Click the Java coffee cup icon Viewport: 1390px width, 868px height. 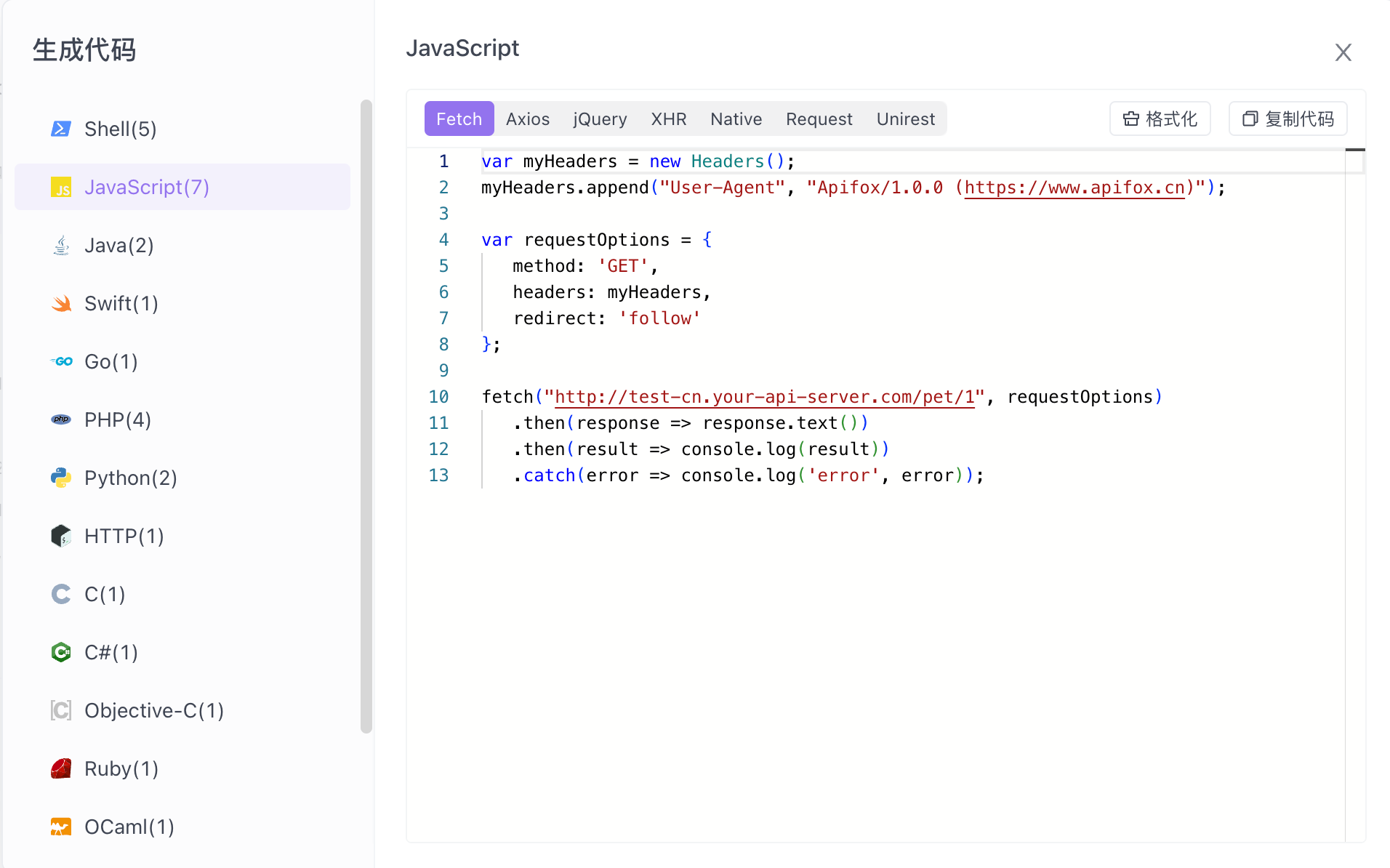(x=61, y=245)
